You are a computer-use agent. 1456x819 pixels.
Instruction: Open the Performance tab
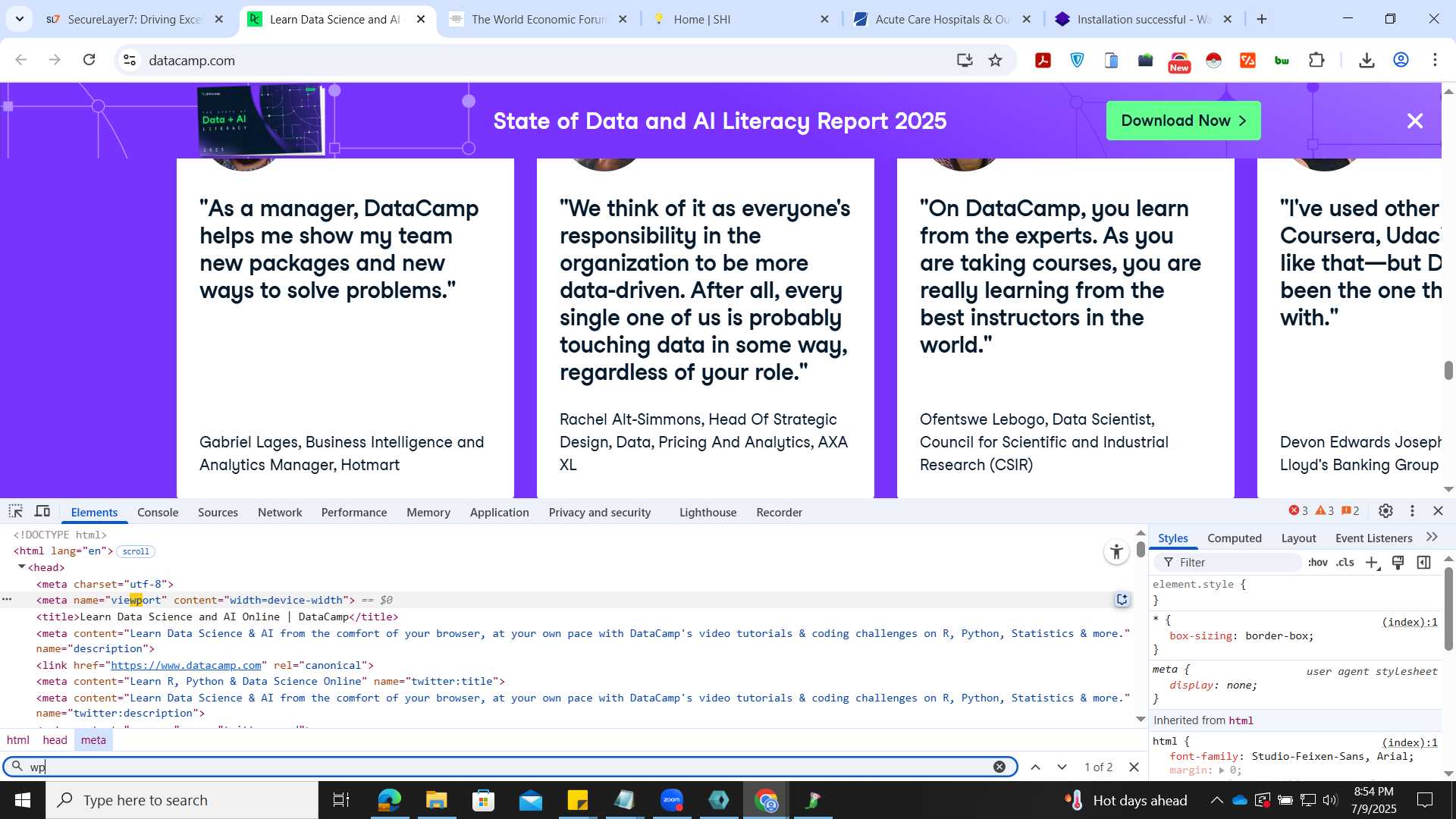tap(354, 513)
